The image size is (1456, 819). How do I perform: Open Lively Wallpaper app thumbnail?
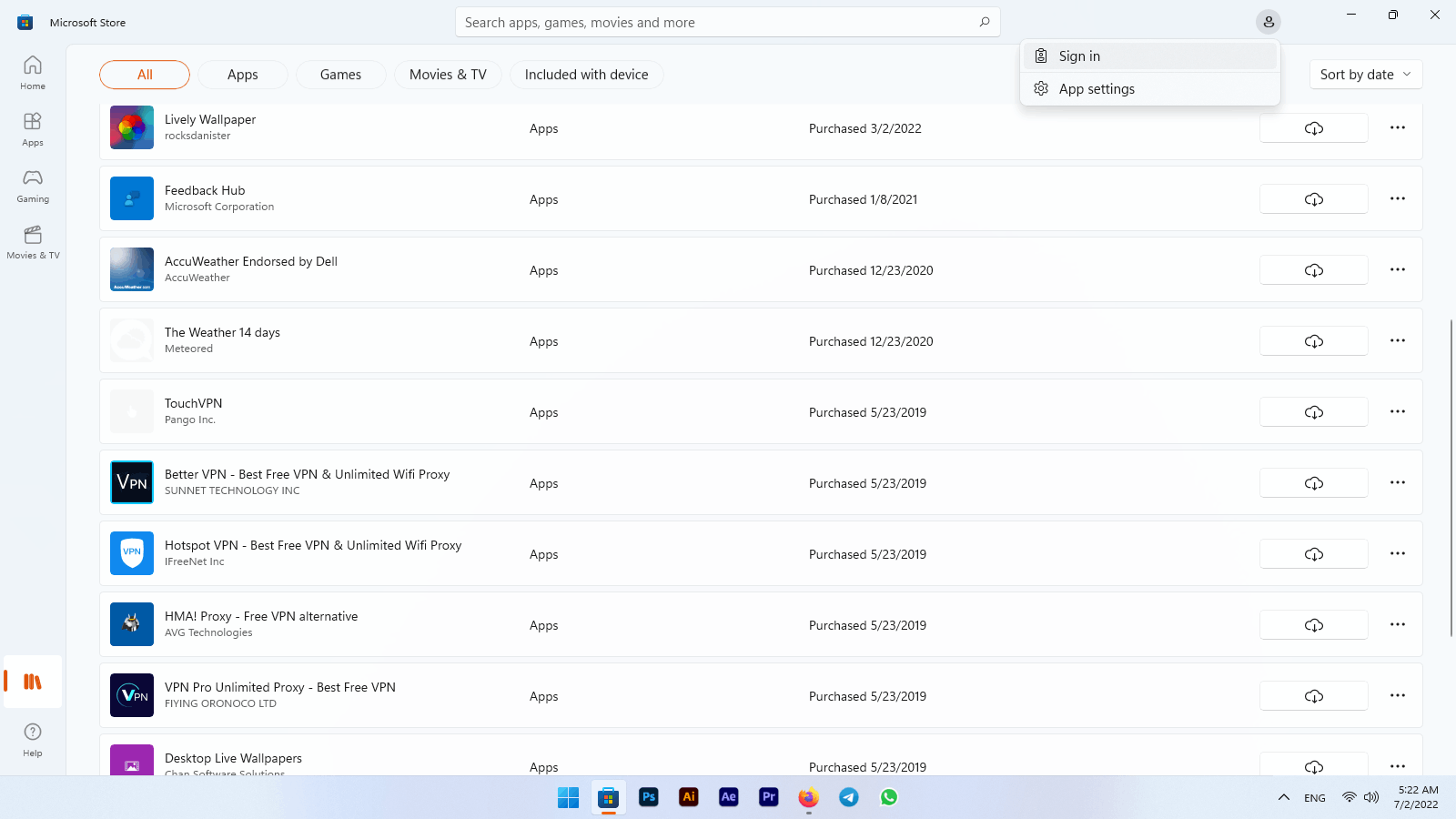coord(132,127)
